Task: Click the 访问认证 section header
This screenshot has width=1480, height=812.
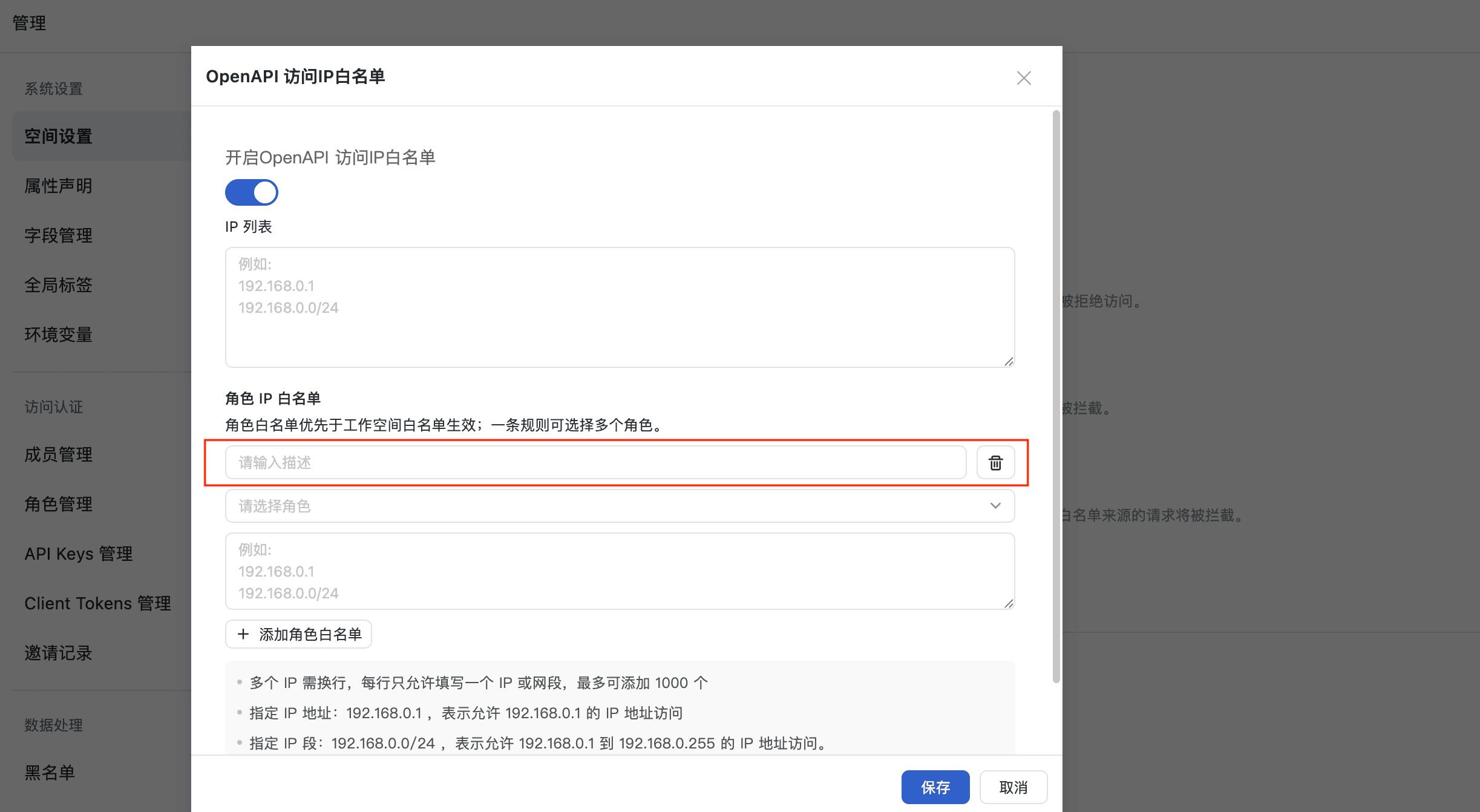Action: [53, 407]
